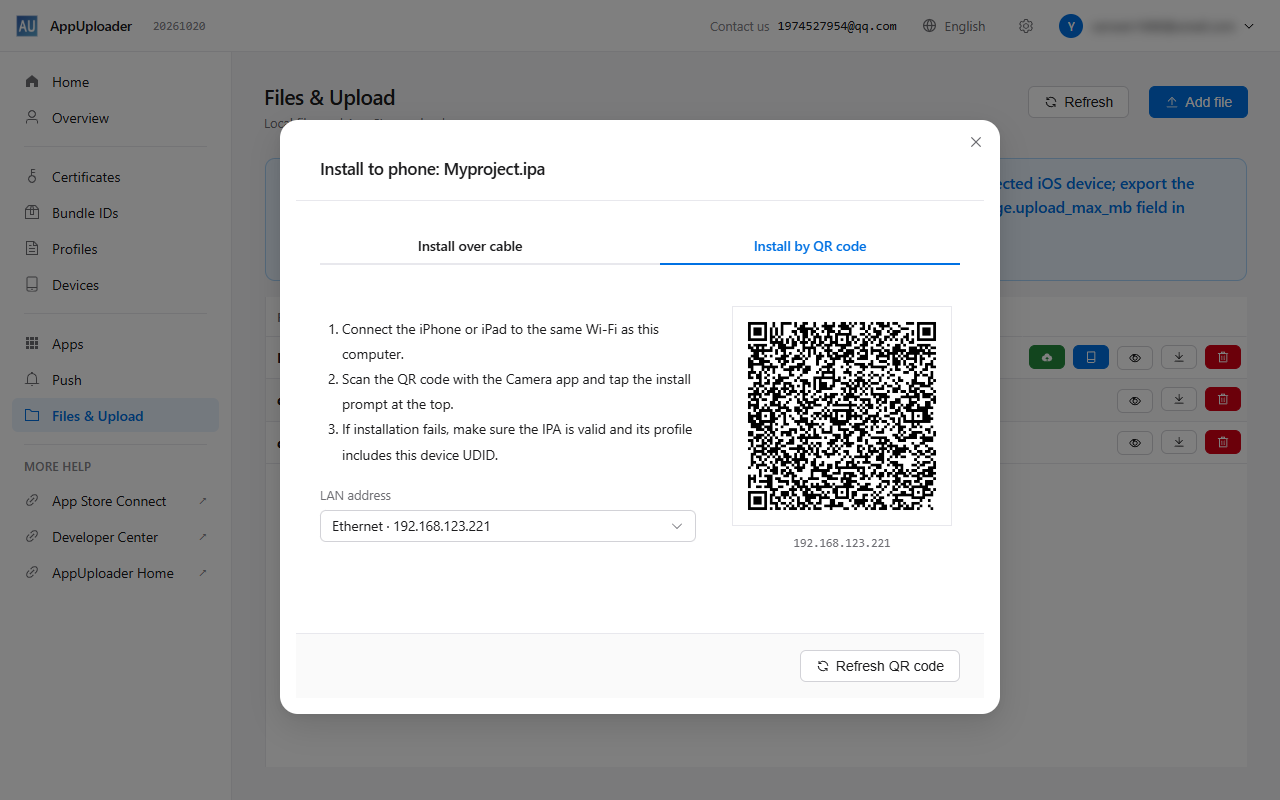The image size is (1280, 800).
Task: Click the blue install-to-phone icon
Action: pyautogui.click(x=1091, y=357)
